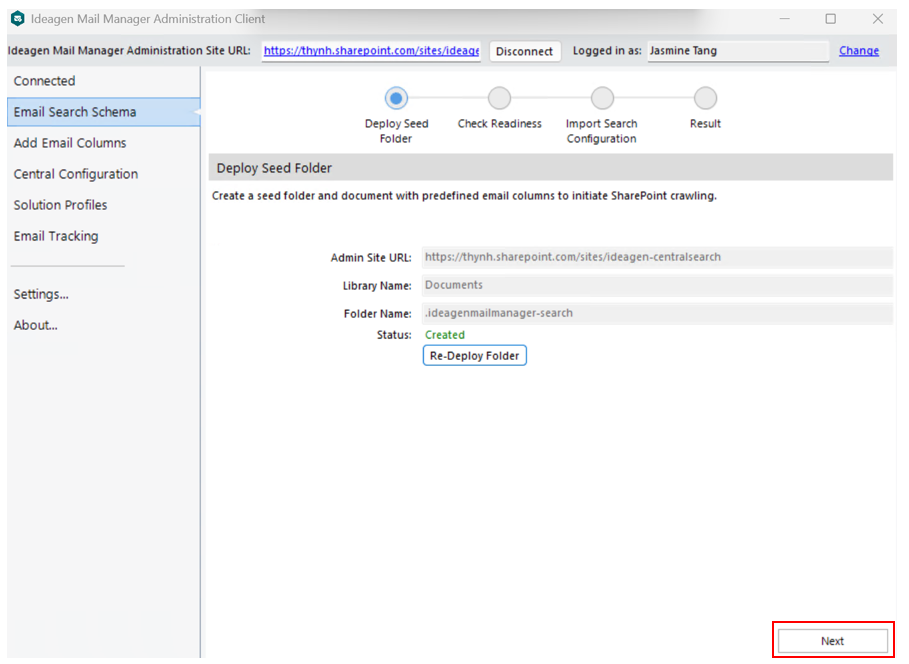Open Settings... in sidebar
This screenshot has width=909, height=664.
click(x=41, y=295)
